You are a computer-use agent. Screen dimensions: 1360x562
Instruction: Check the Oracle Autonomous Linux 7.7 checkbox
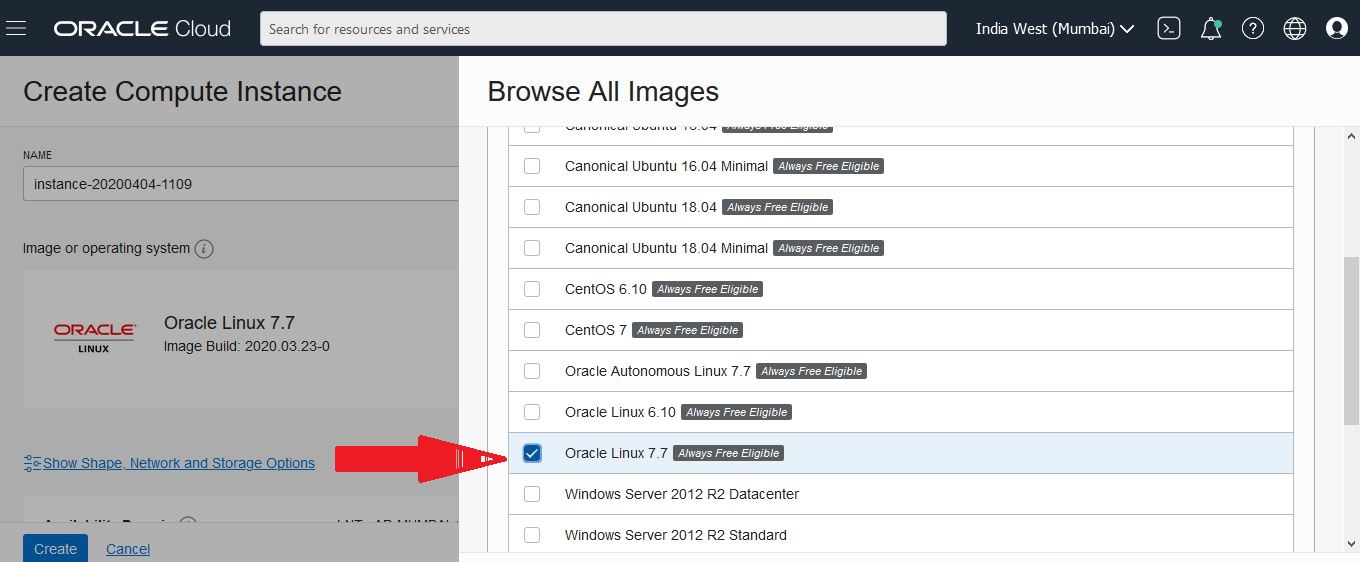coord(532,371)
